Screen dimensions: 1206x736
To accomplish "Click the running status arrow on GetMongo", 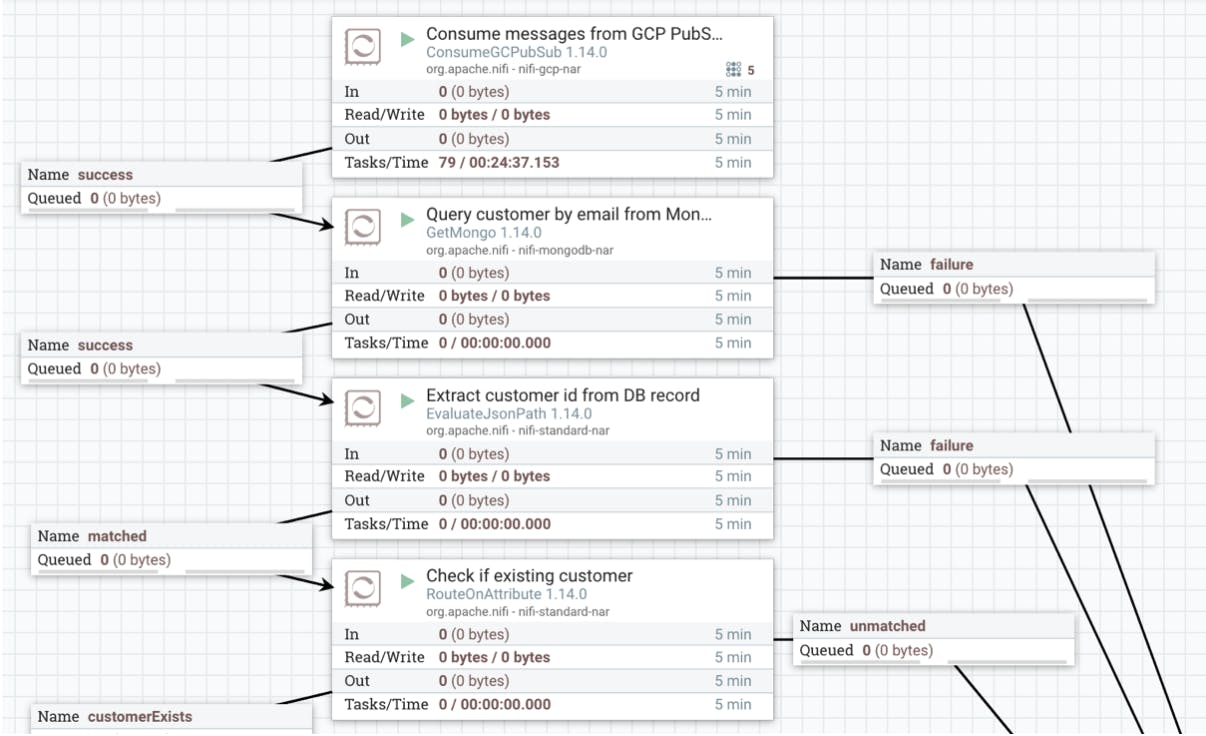I will pos(408,220).
